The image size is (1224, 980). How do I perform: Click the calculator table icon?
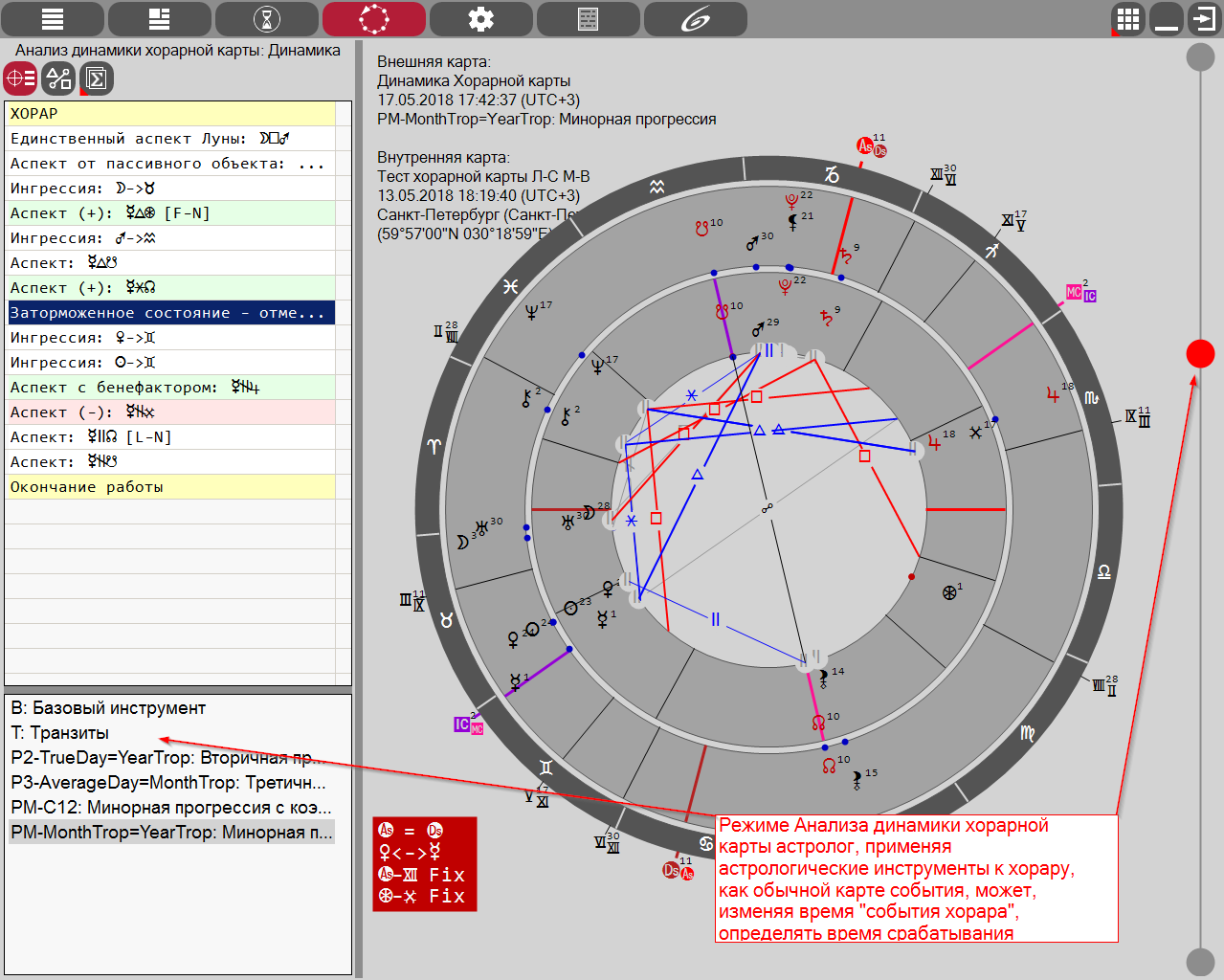pyautogui.click(x=588, y=19)
